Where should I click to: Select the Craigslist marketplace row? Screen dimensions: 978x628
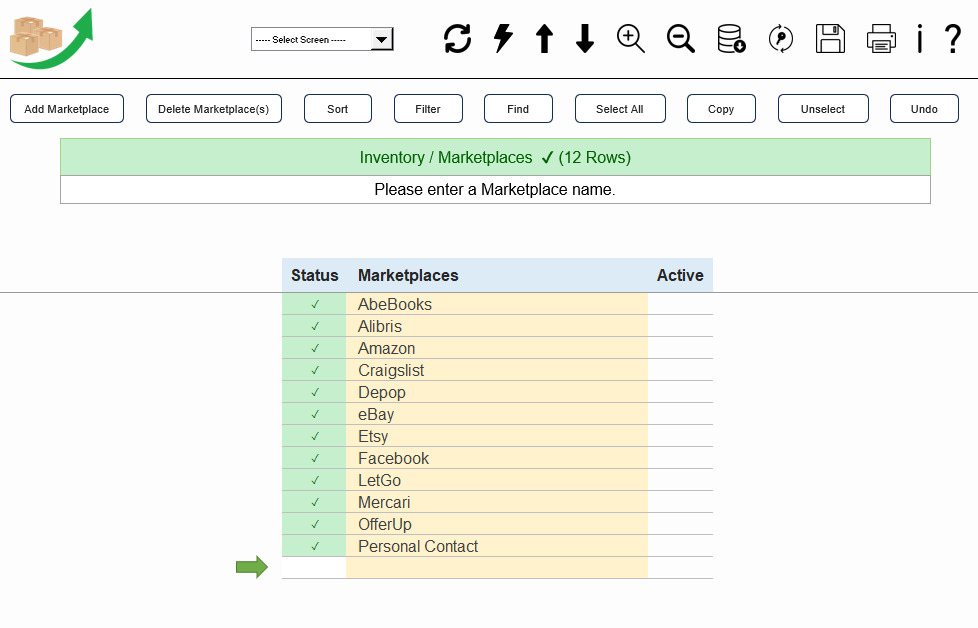coord(496,370)
